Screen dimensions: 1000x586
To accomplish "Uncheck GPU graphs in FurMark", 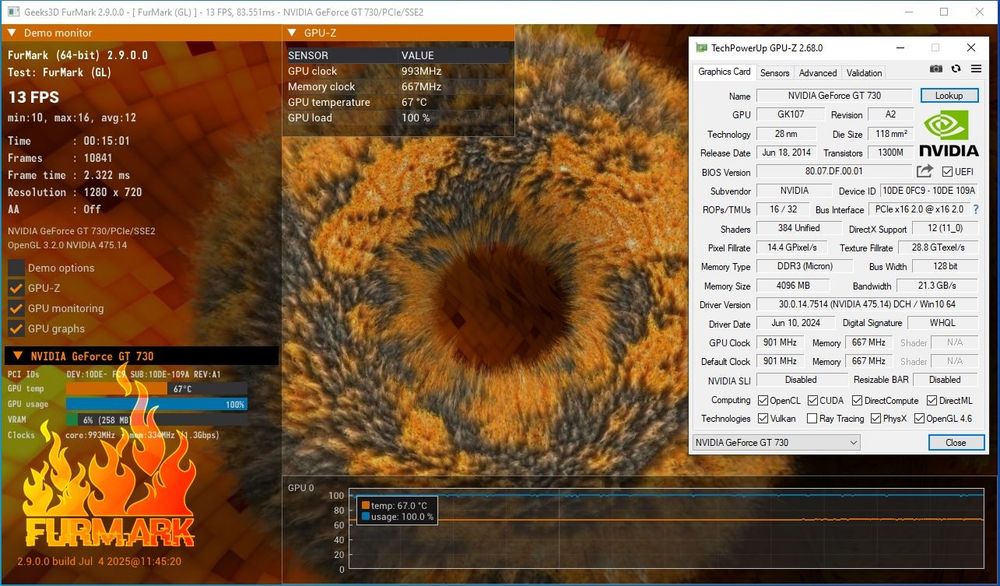I will (17, 329).
